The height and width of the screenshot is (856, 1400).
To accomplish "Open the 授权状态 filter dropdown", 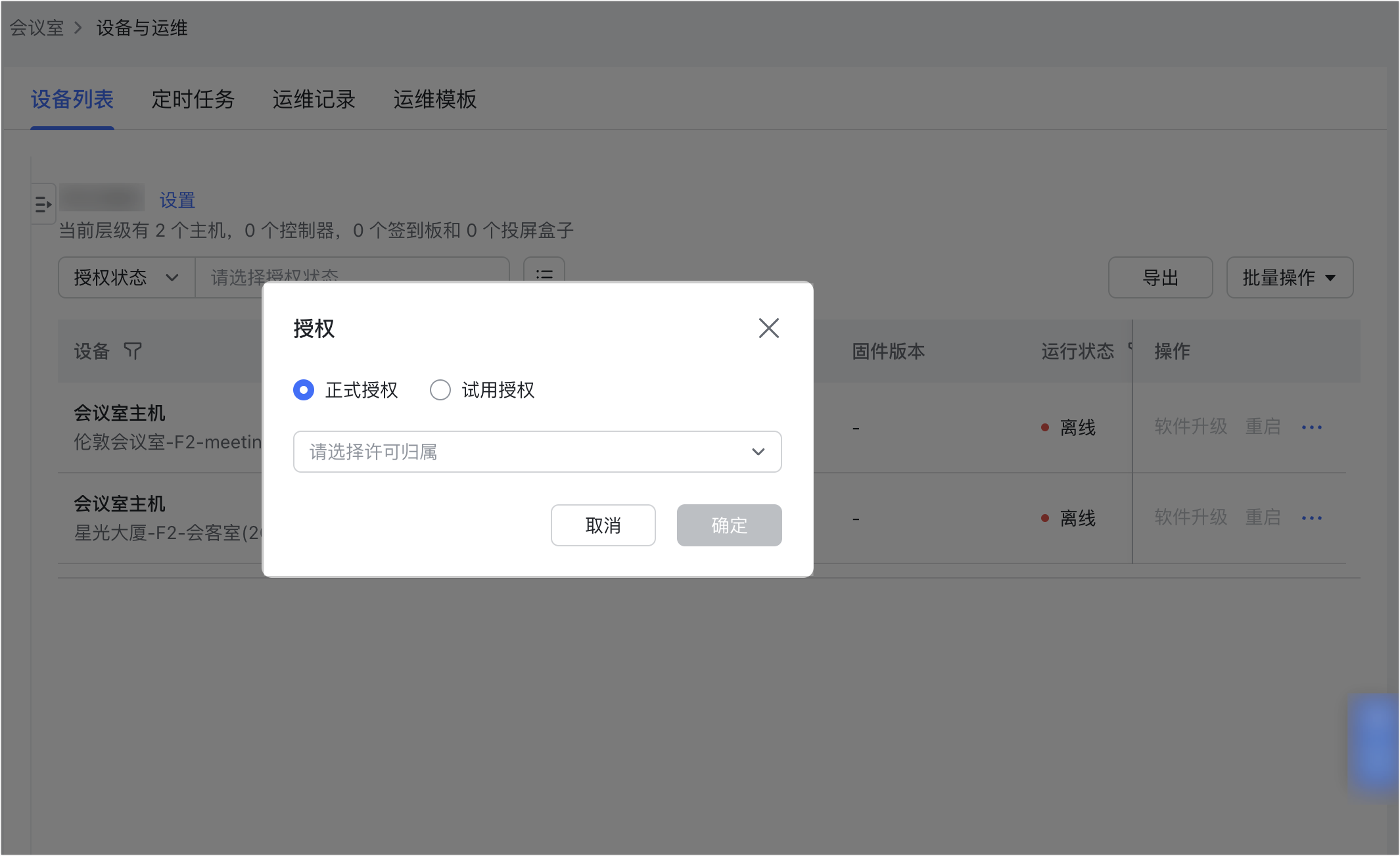I will pos(126,277).
